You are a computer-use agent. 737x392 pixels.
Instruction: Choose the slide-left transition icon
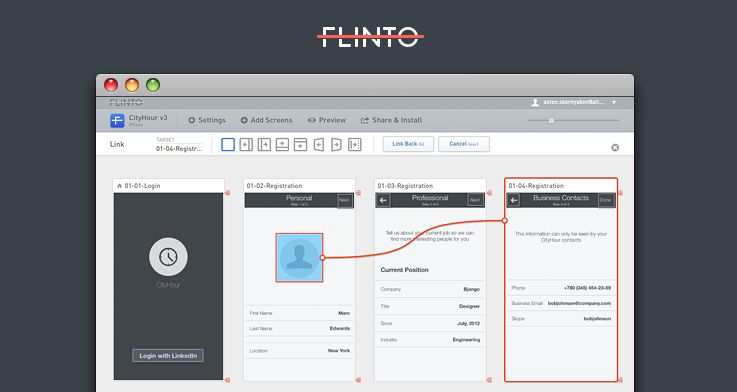pyautogui.click(x=246, y=144)
